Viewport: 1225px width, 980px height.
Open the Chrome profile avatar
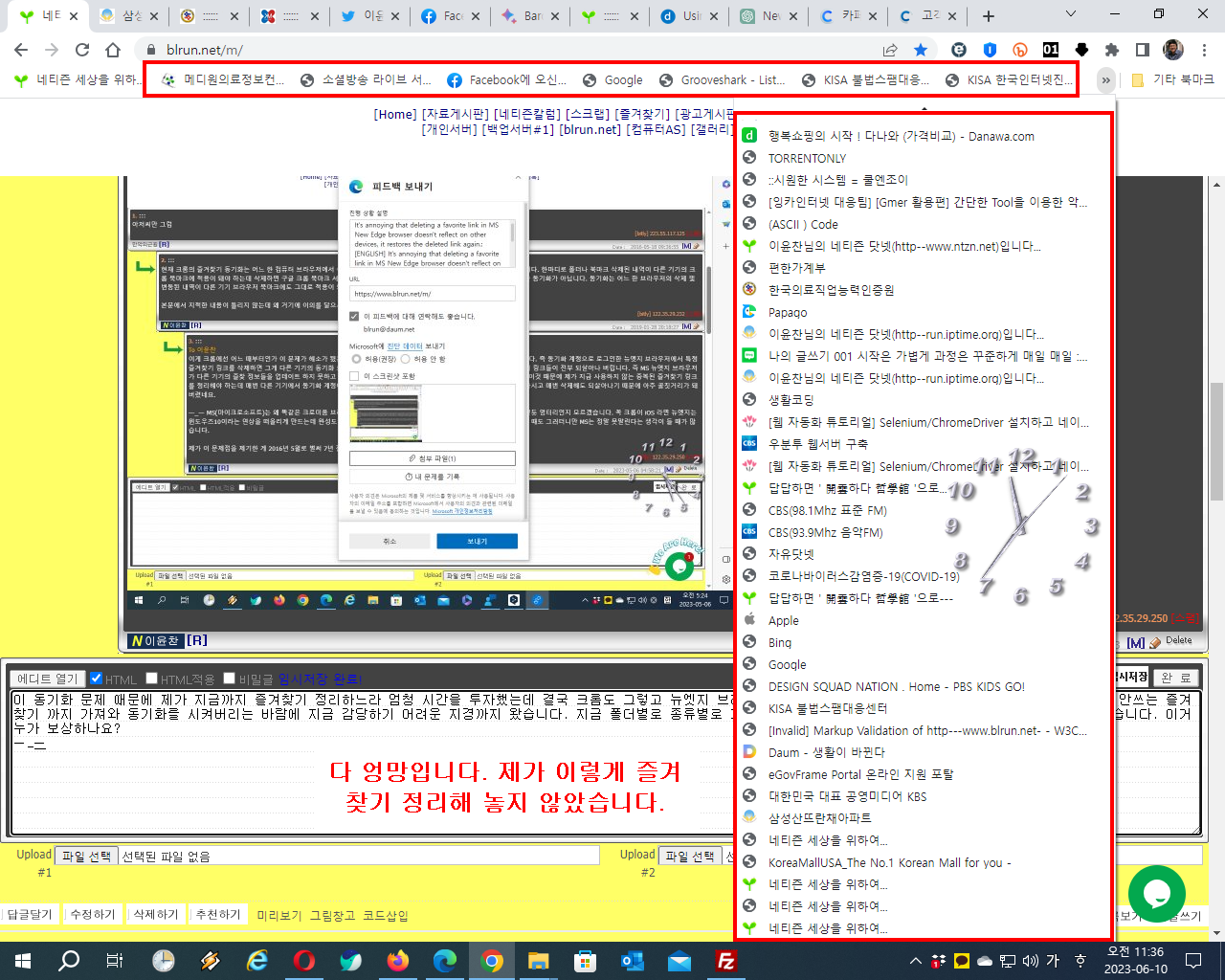click(1173, 50)
